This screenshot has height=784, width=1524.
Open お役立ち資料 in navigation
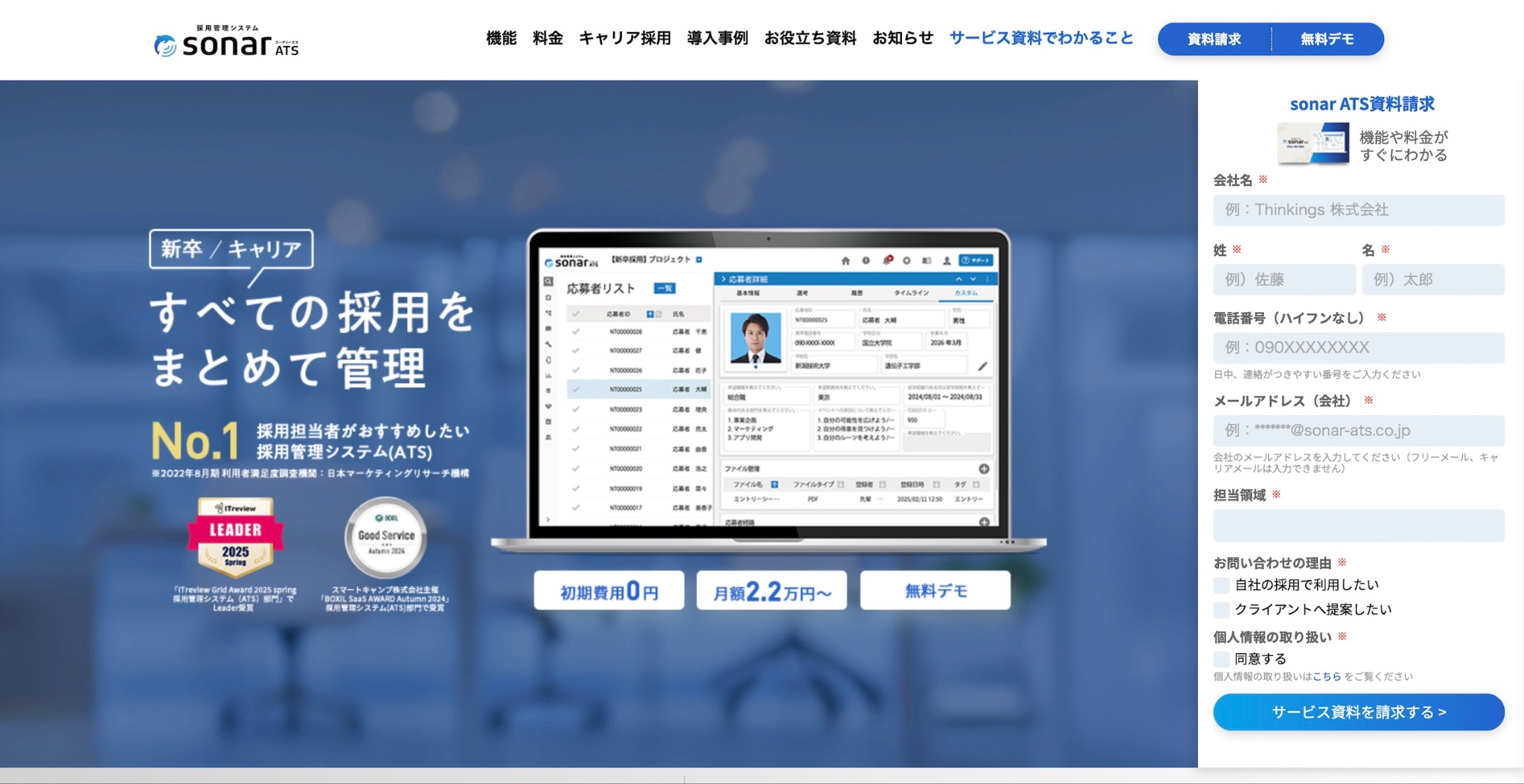point(810,38)
